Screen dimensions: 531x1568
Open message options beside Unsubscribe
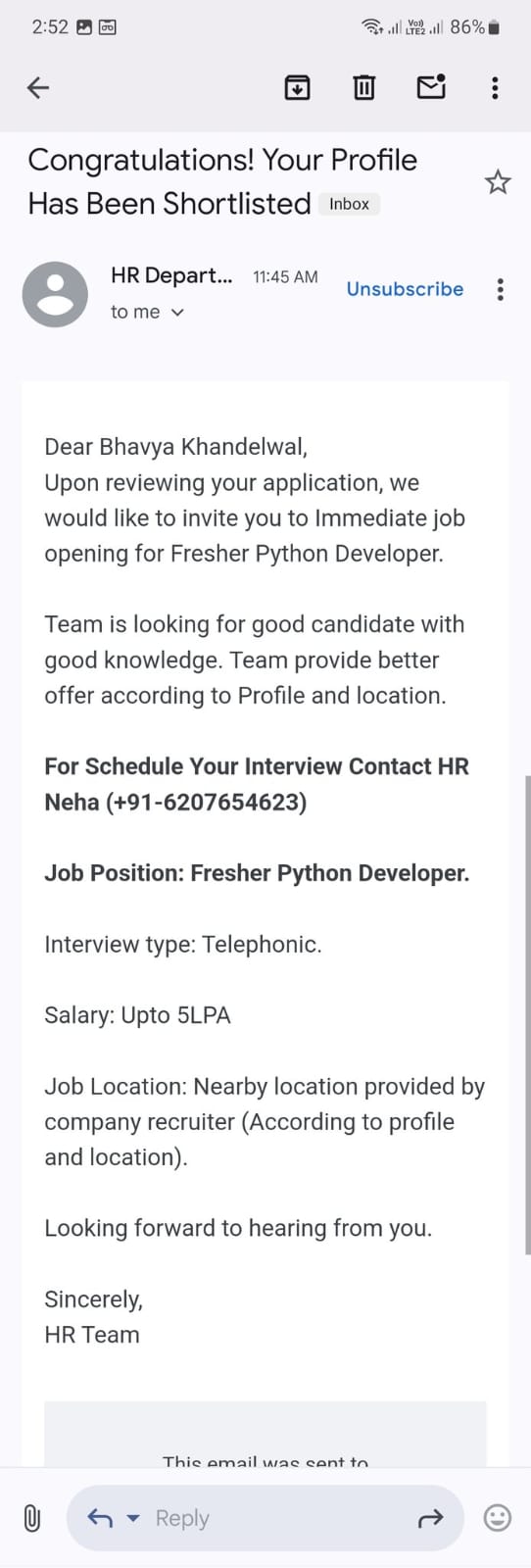pyautogui.click(x=501, y=289)
